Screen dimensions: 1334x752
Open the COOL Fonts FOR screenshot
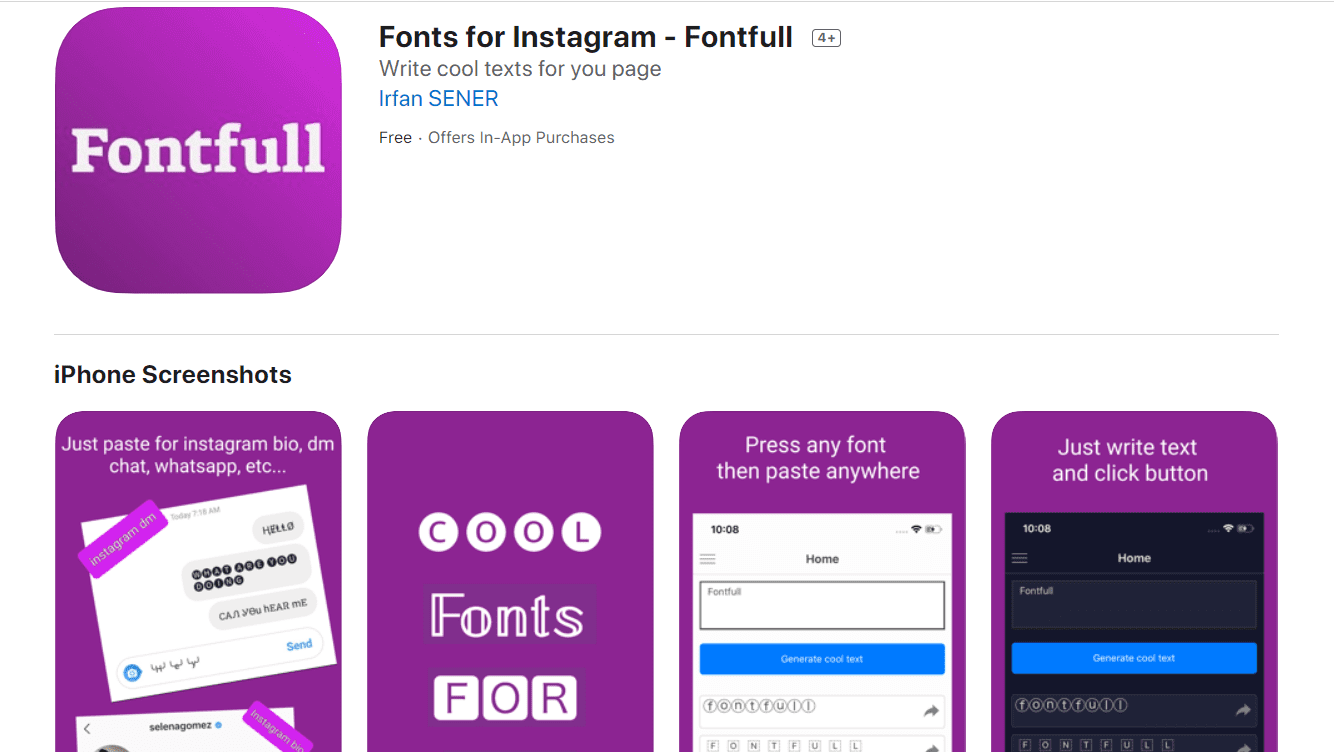(510, 581)
